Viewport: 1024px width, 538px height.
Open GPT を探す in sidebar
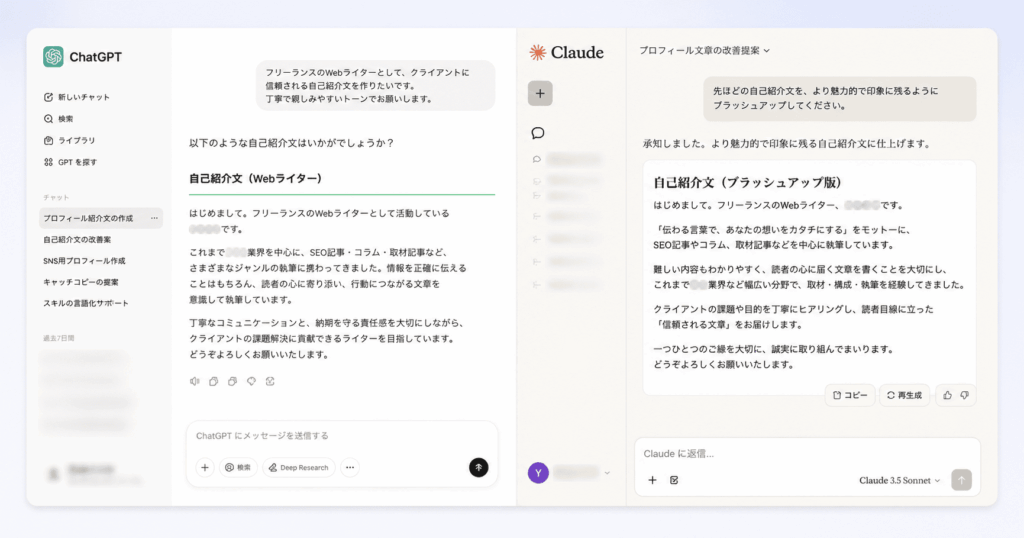pyautogui.click(x=70, y=162)
